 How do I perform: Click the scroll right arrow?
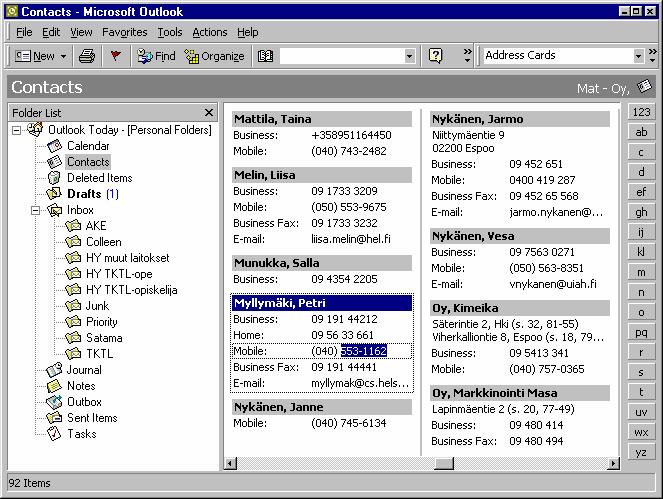pos(613,463)
